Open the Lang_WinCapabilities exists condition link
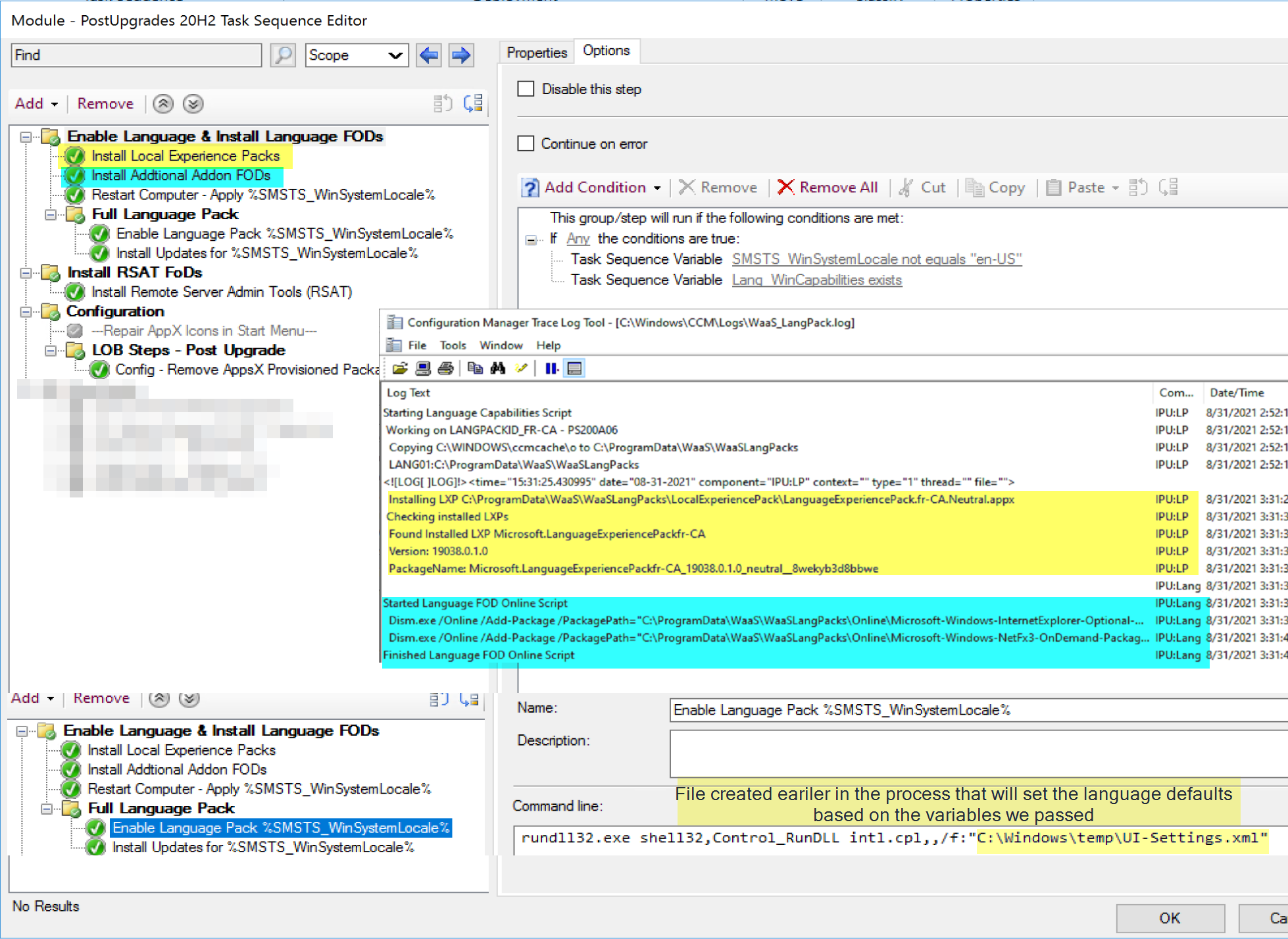Viewport: 1288px width, 939px height. point(817,280)
